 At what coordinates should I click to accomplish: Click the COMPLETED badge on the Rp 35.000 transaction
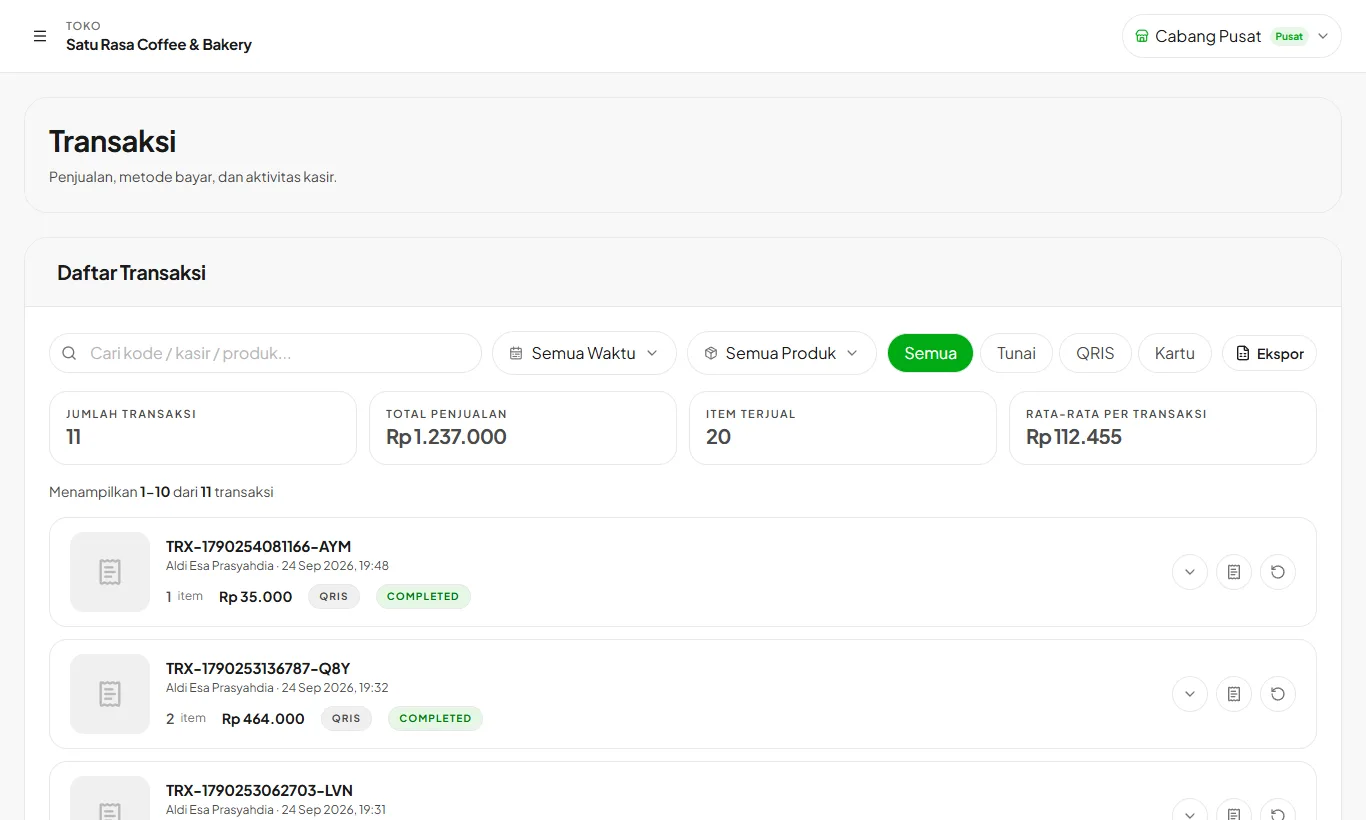click(423, 596)
